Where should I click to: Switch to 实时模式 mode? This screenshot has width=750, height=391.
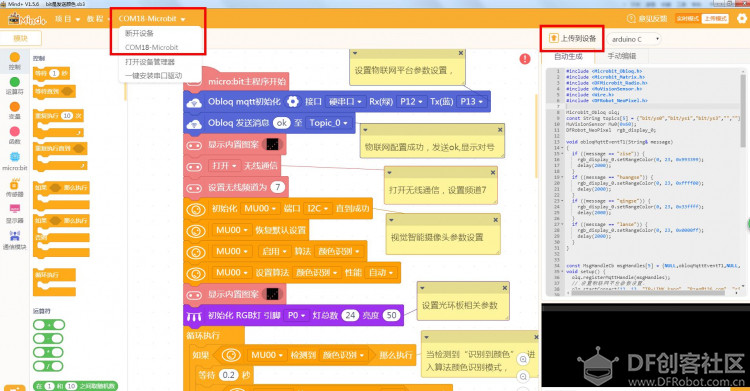pyautogui.click(x=688, y=19)
